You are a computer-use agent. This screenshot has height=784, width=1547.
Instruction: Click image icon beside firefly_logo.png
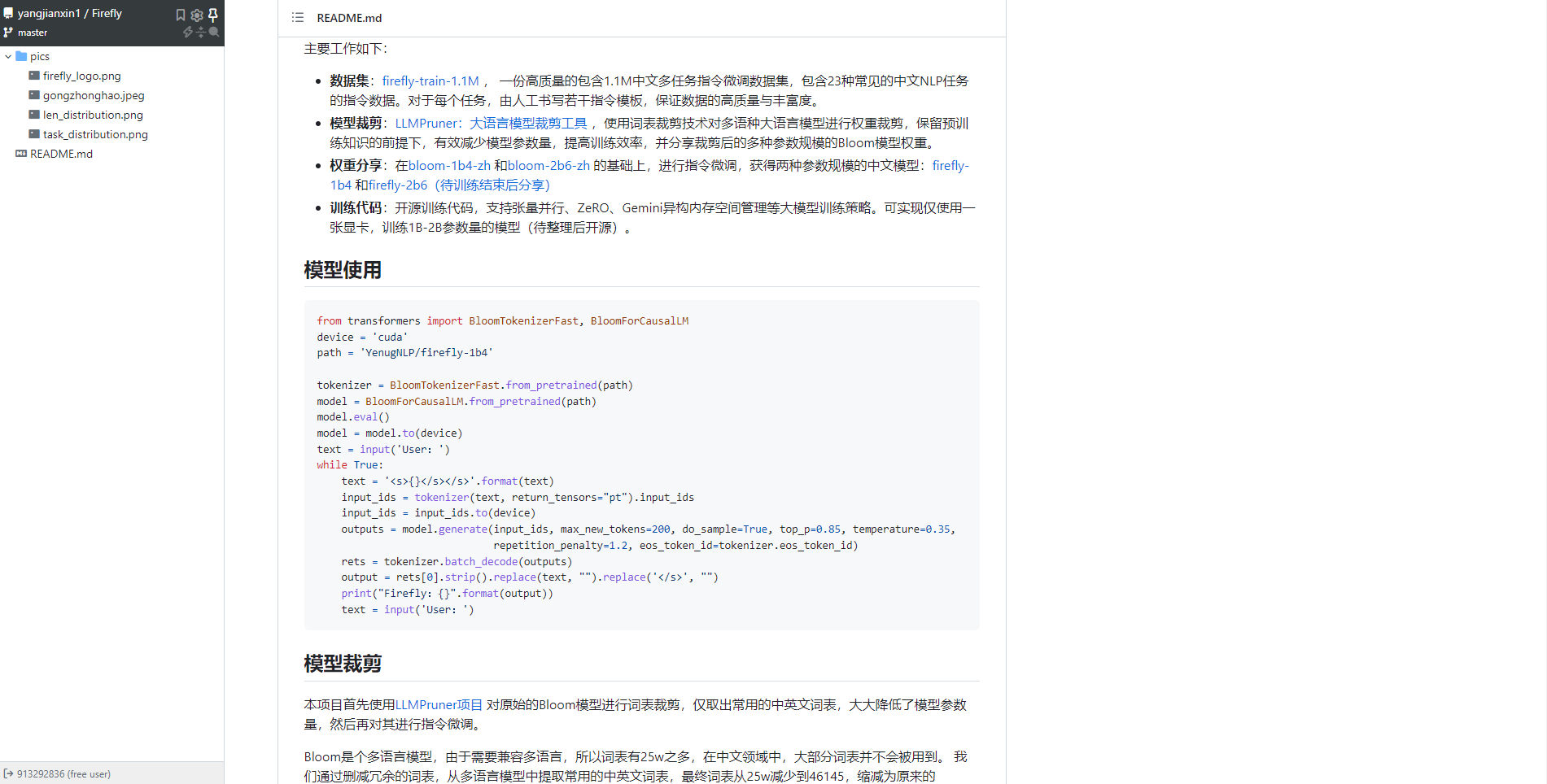34,75
